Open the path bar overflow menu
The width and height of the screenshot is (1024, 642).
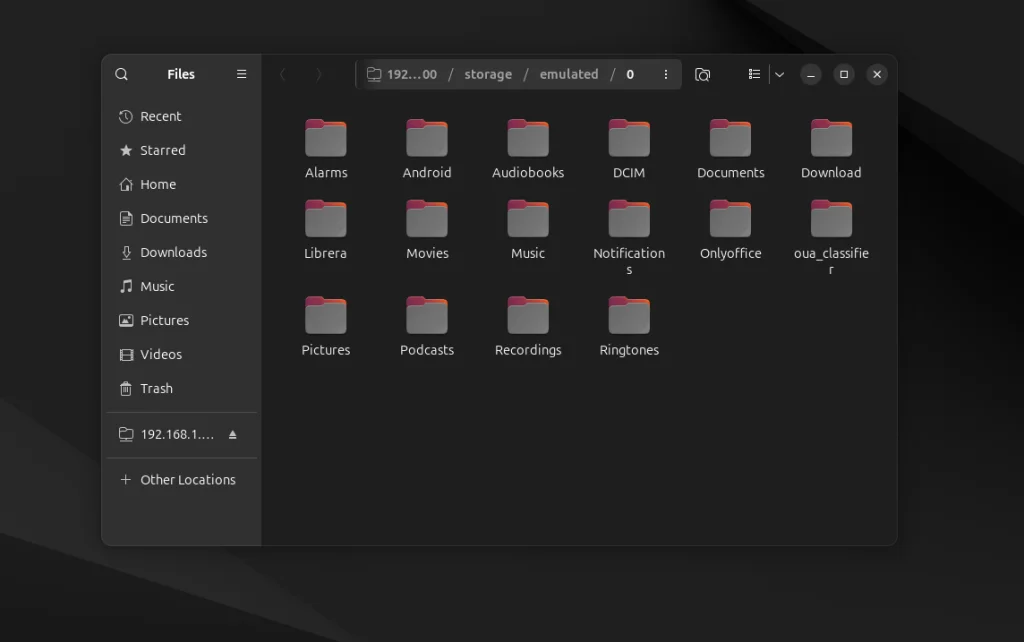click(x=665, y=73)
